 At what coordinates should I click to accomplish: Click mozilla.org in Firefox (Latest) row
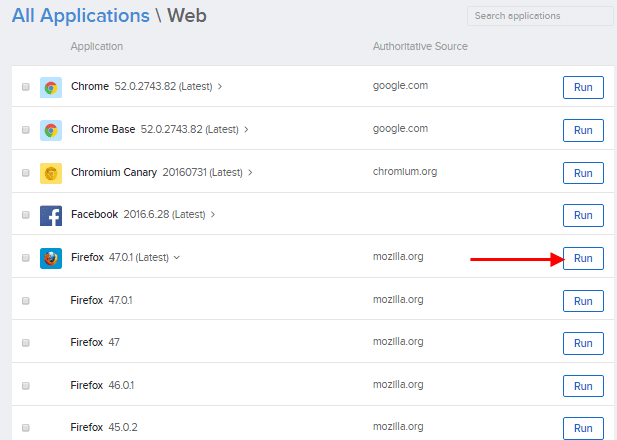(398, 256)
